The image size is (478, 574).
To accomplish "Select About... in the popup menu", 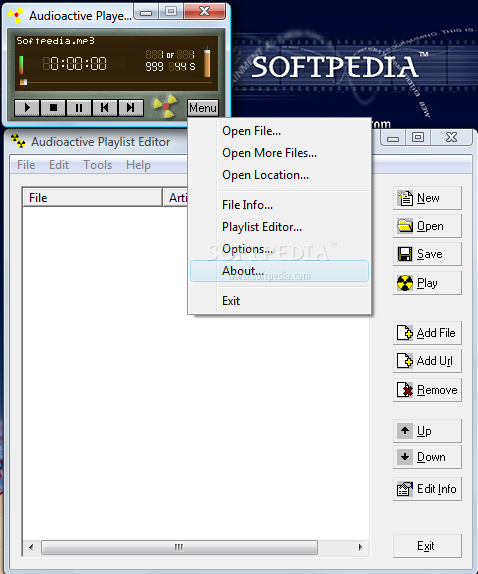I will (x=279, y=271).
